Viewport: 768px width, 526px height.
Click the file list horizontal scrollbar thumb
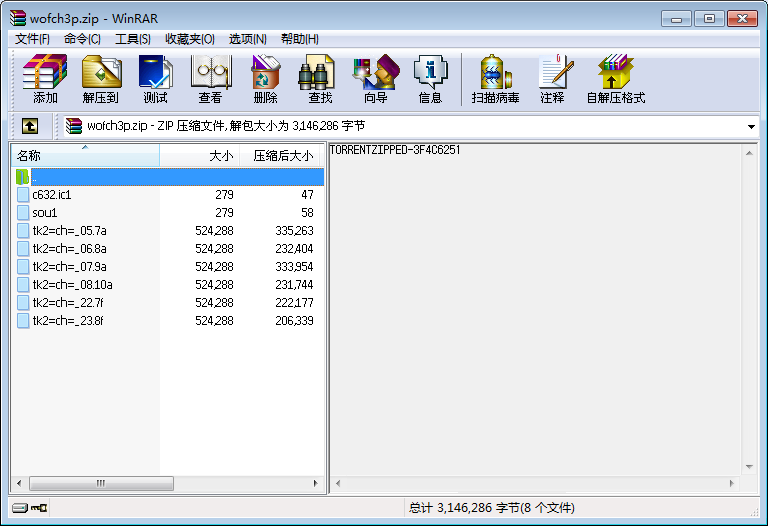(101, 483)
